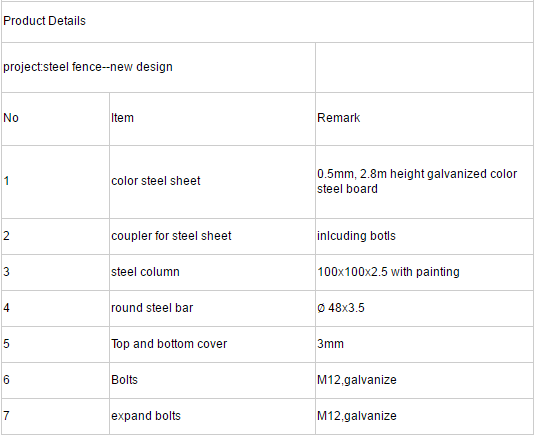537x440 pixels.
Task: Click the Remark column header
Action: [x=424, y=119]
